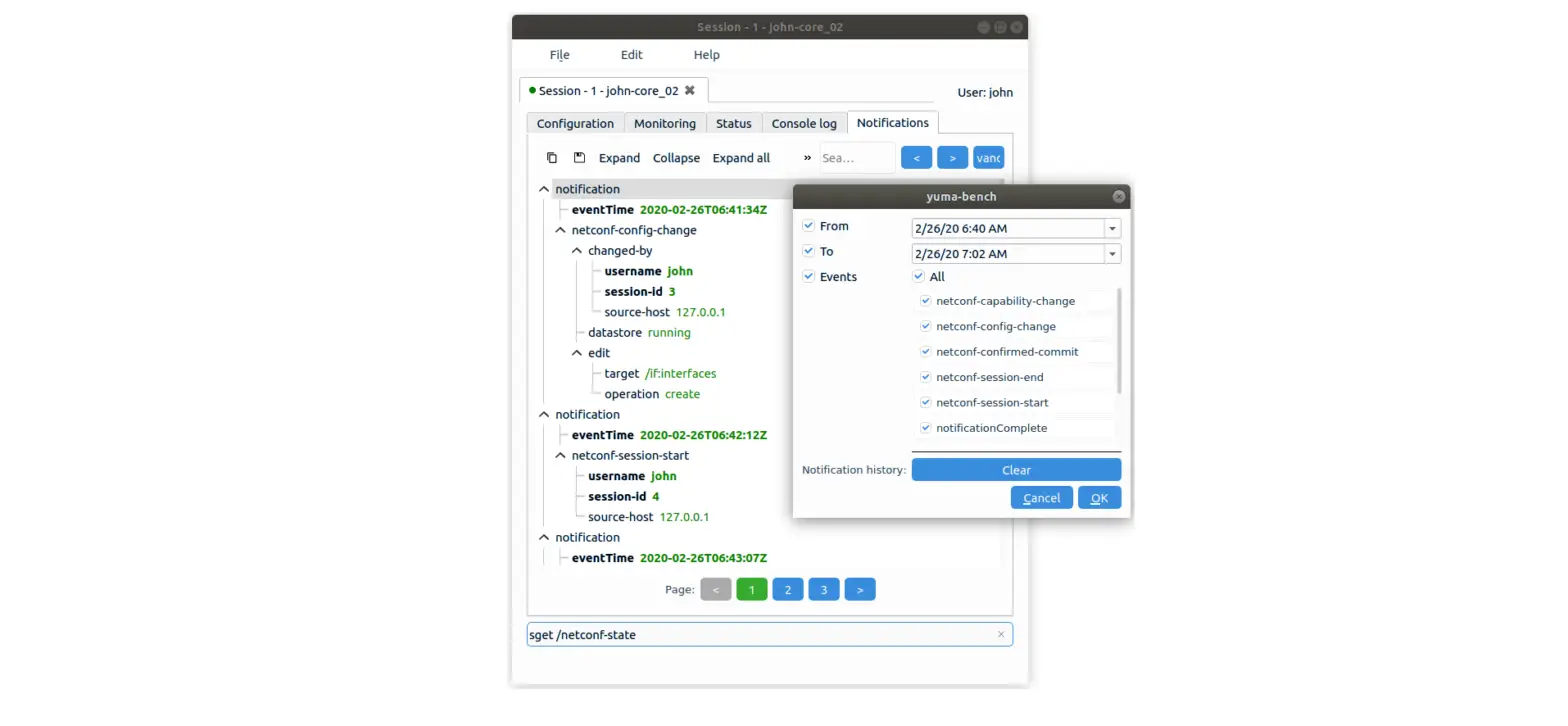
Task: Go to page 2 of notifications
Action: click(788, 589)
